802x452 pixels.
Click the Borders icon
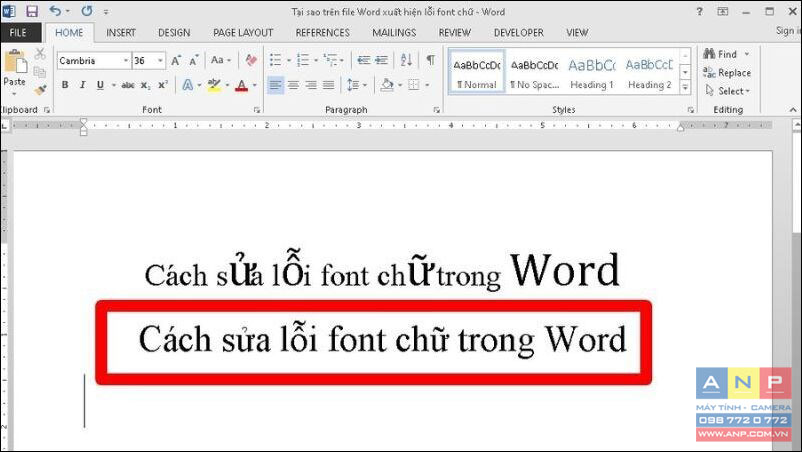point(414,85)
